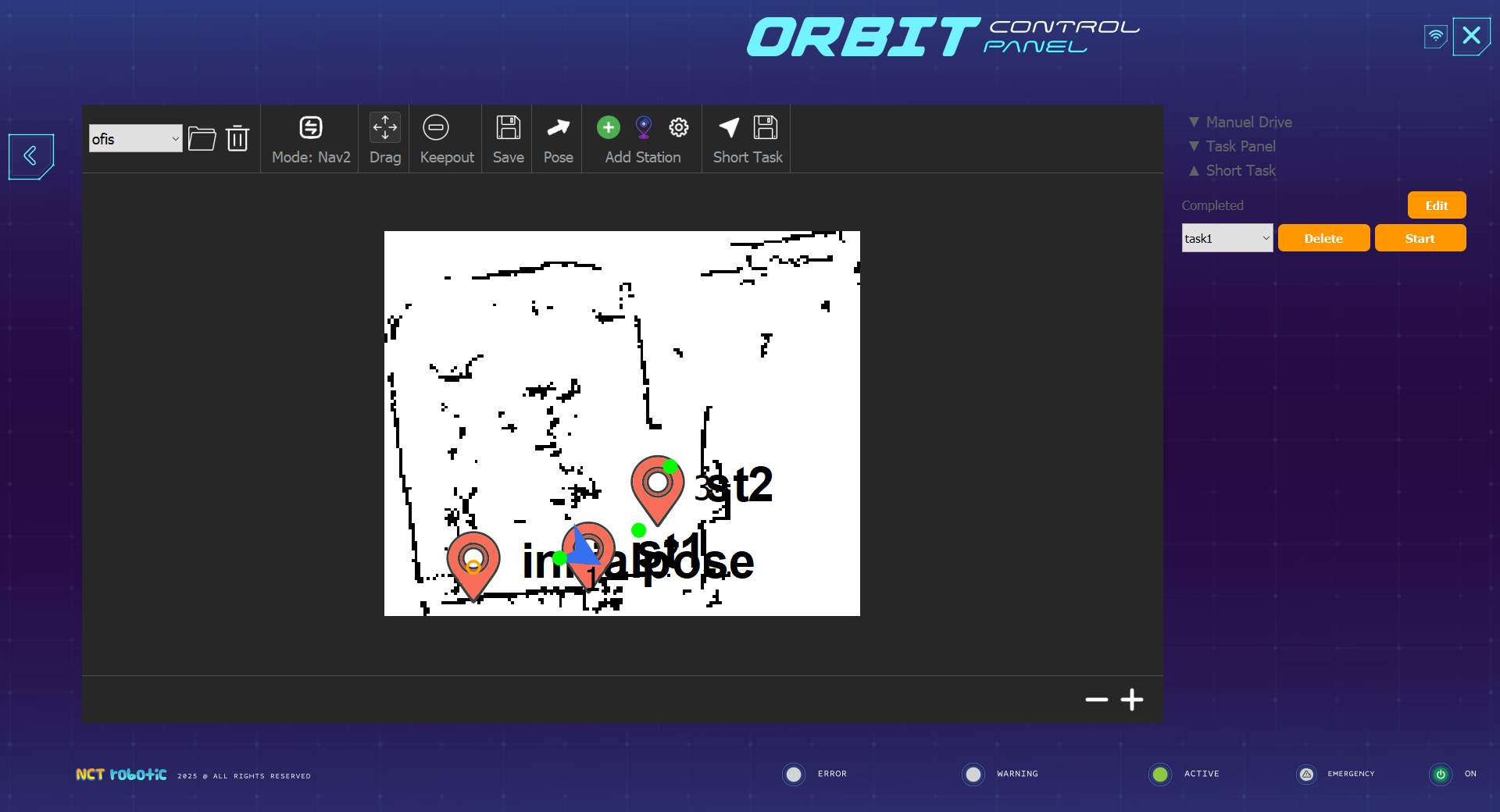Select the Drag tool
This screenshot has width=1500, height=812.
tap(385, 138)
